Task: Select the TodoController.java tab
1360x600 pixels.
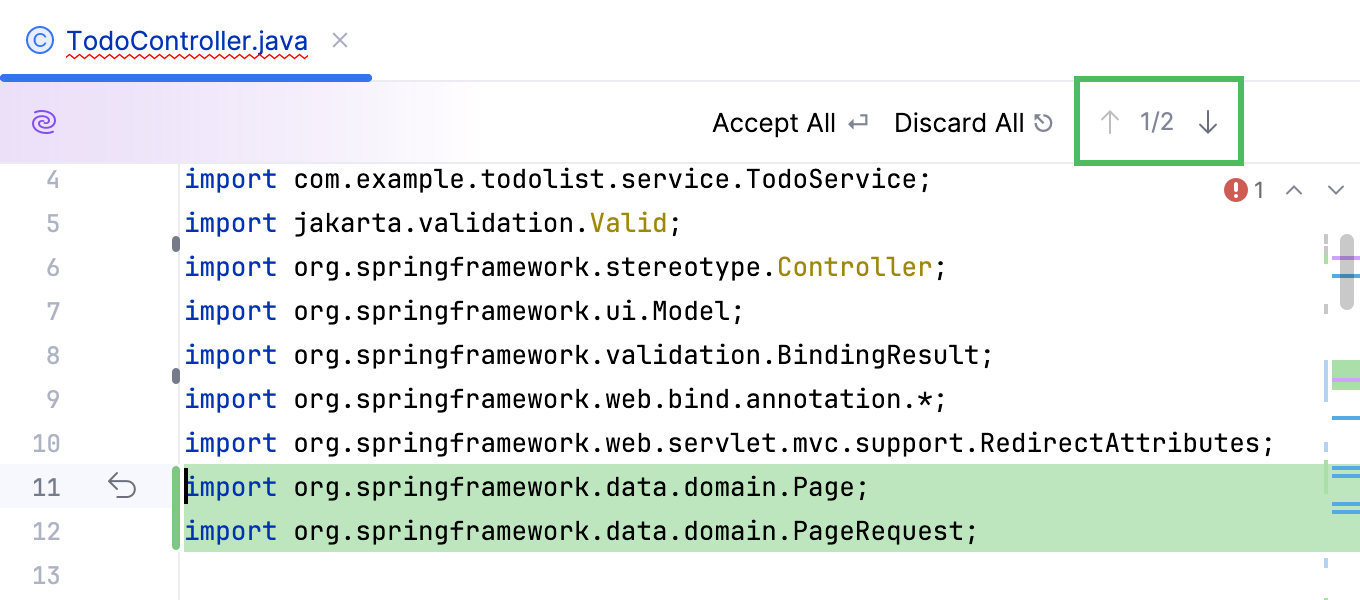Action: pyautogui.click(x=187, y=41)
